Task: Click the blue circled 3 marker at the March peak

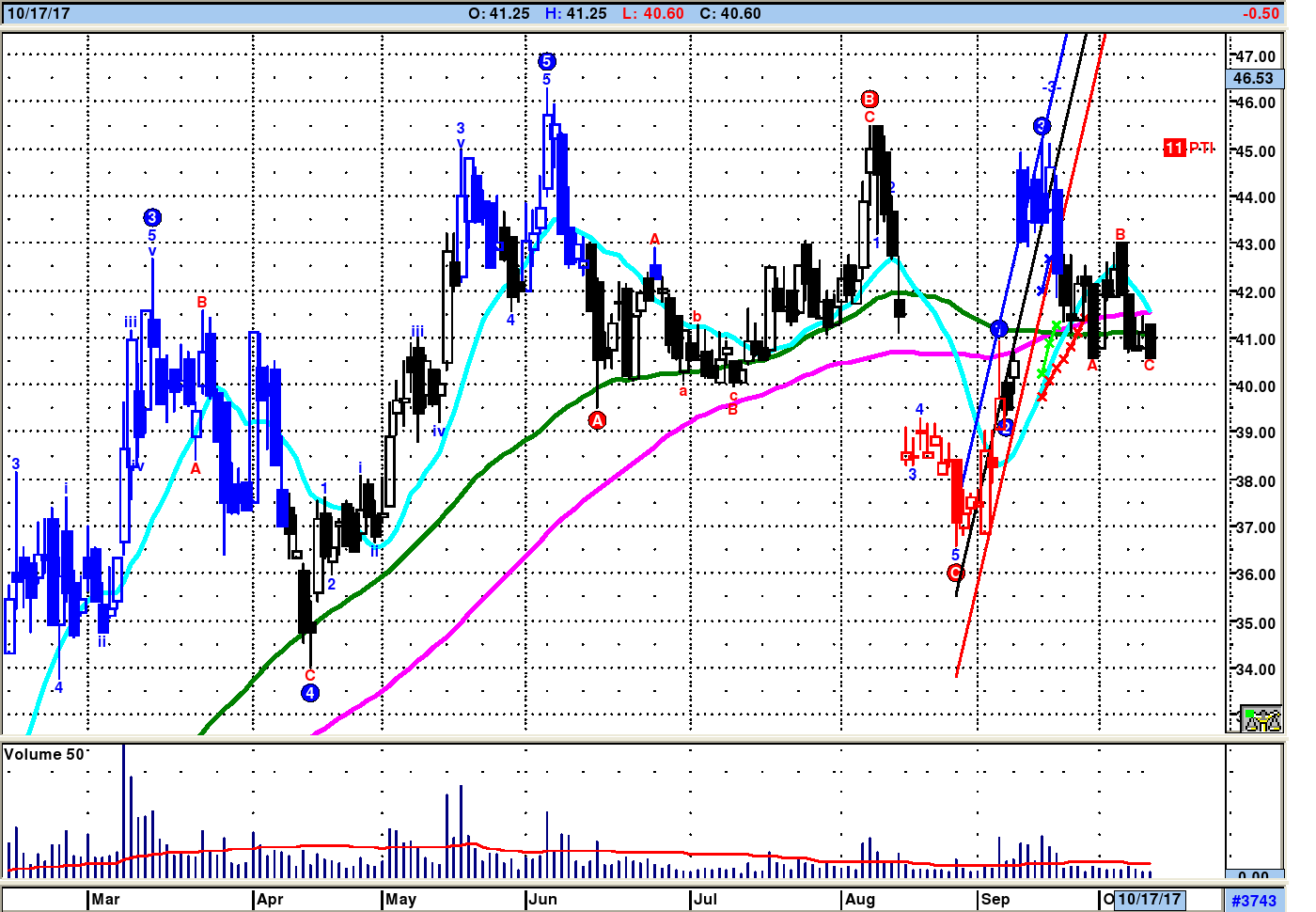Action: pyautogui.click(x=152, y=217)
